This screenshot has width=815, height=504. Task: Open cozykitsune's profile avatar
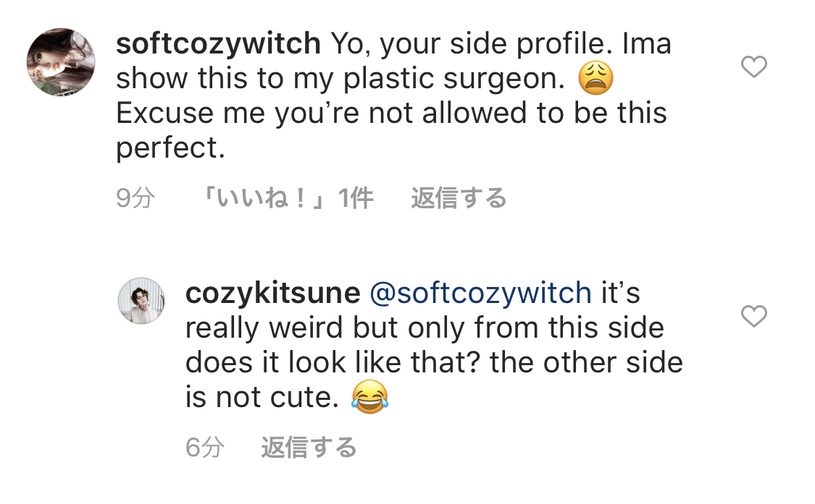pyautogui.click(x=142, y=300)
